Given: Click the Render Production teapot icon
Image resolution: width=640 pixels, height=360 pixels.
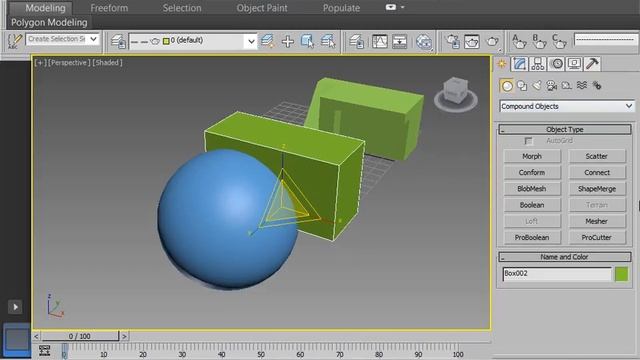Looking at the screenshot, I should click(492, 41).
